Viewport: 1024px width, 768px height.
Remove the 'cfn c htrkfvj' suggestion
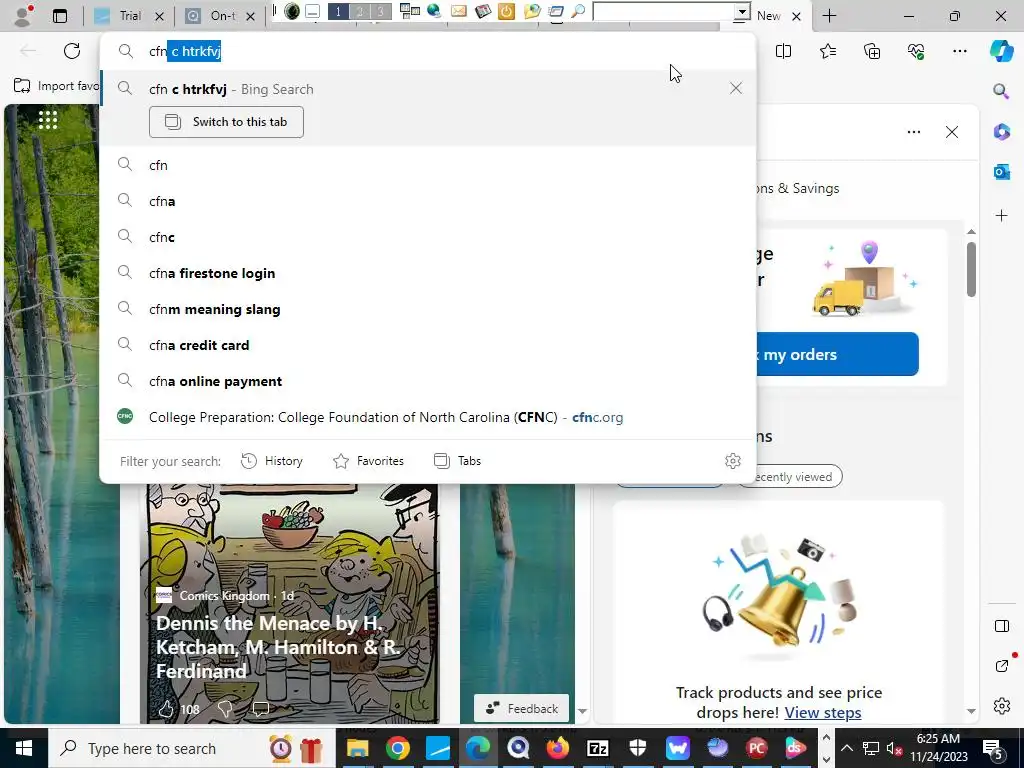click(735, 88)
